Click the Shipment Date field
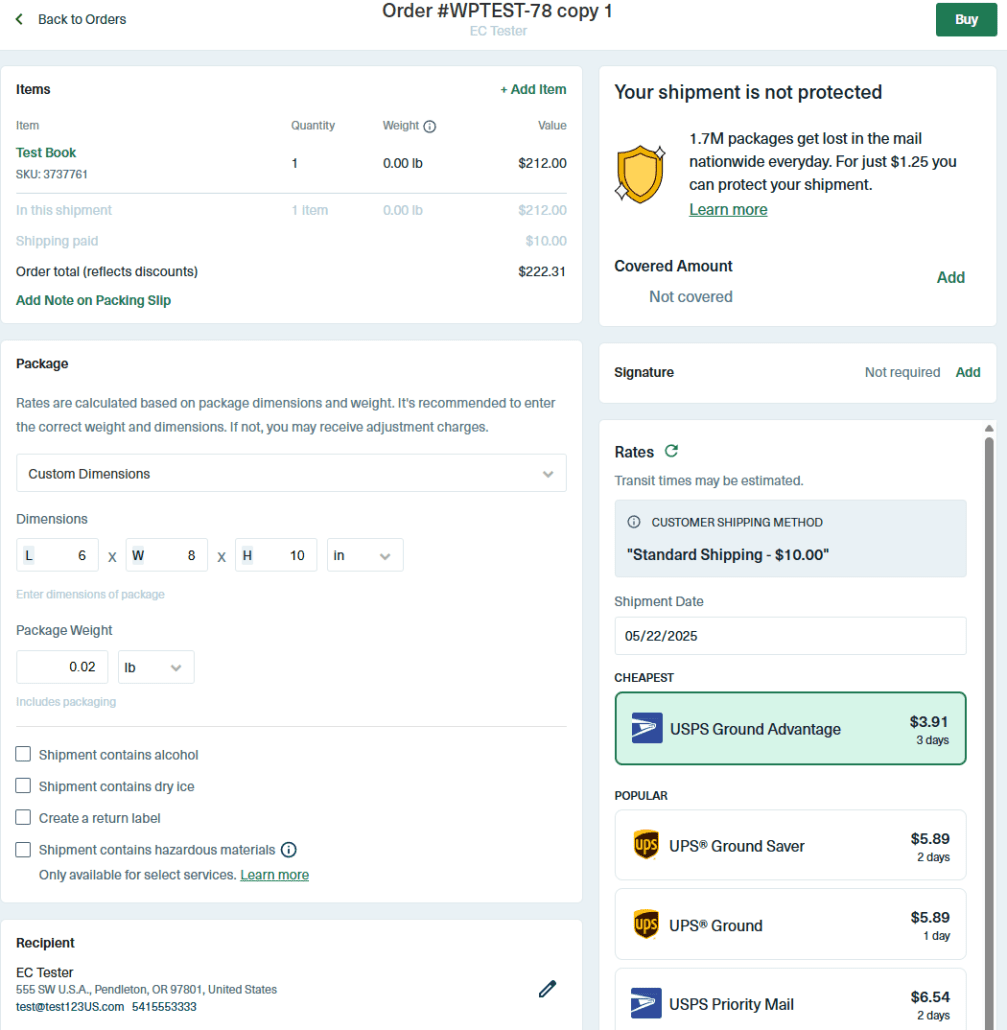Viewport: 1007px width, 1030px height. coord(790,636)
